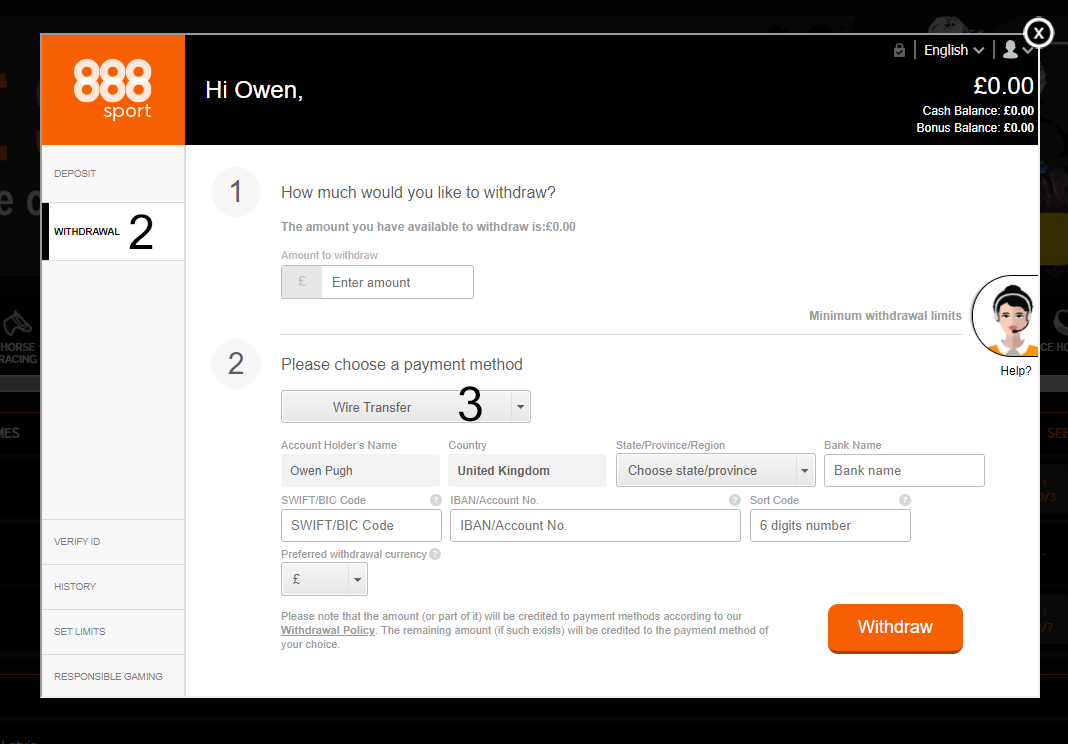Show help for Sort Code field
The height and width of the screenshot is (744, 1068).
905,500
